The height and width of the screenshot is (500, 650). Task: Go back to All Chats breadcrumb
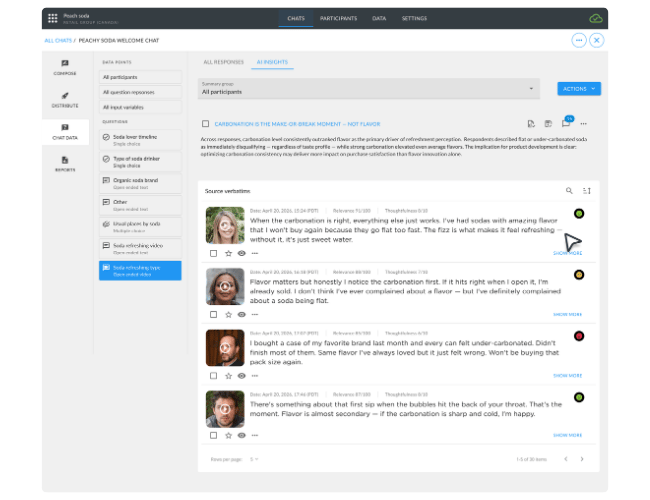[58, 40]
